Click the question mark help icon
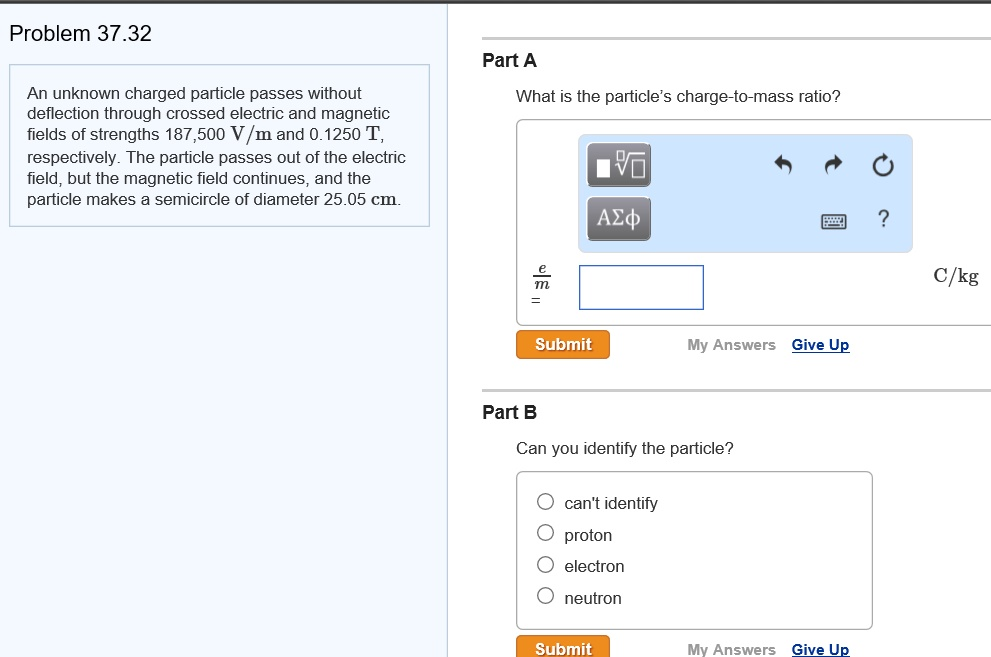Image resolution: width=991 pixels, height=657 pixels. pyautogui.click(x=883, y=221)
